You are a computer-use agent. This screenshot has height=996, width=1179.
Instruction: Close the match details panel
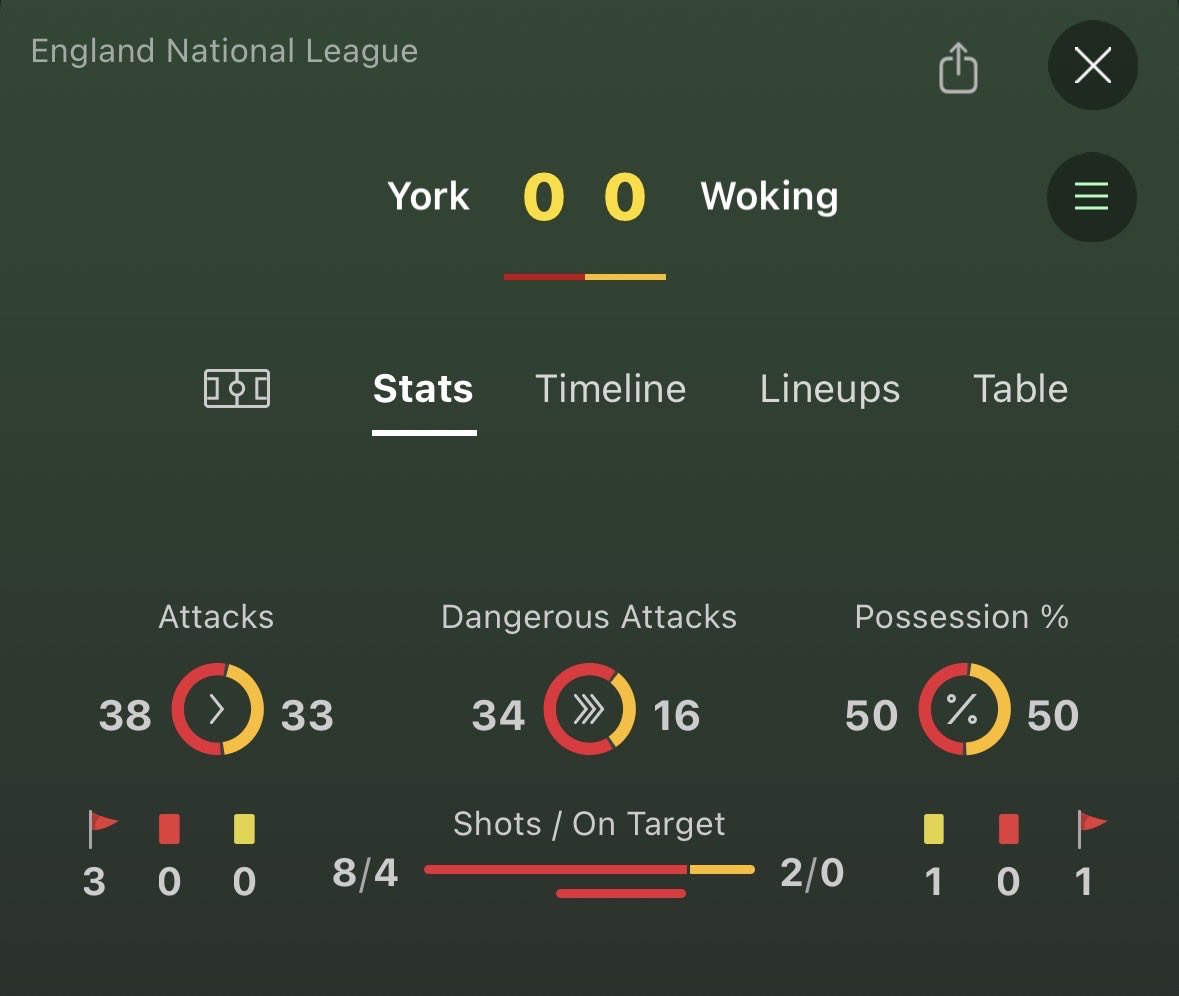tap(1092, 66)
